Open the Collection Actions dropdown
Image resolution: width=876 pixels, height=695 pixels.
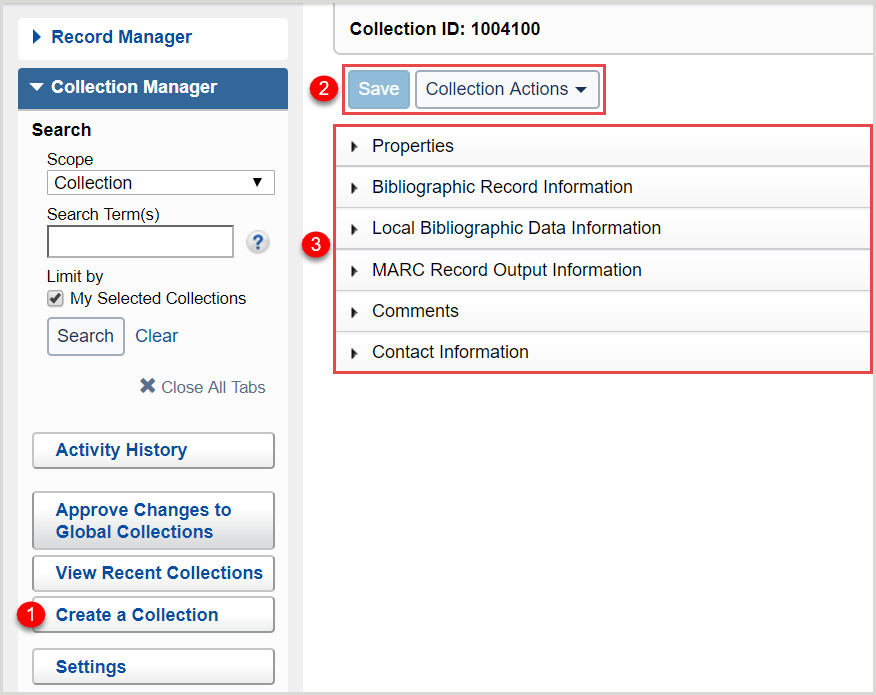click(507, 89)
